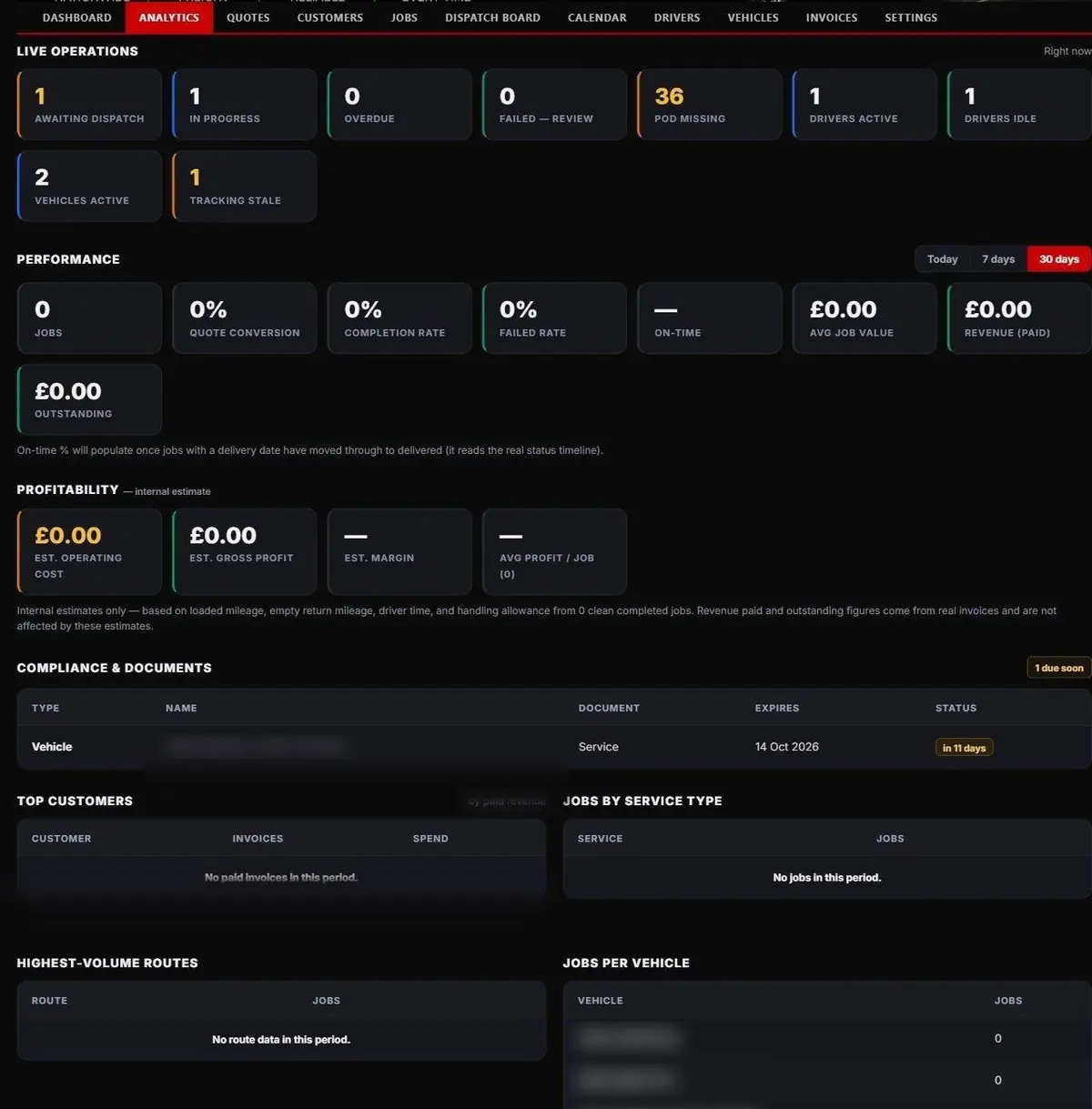Open the Invoices tab
The width and height of the screenshot is (1092, 1109).
[832, 17]
